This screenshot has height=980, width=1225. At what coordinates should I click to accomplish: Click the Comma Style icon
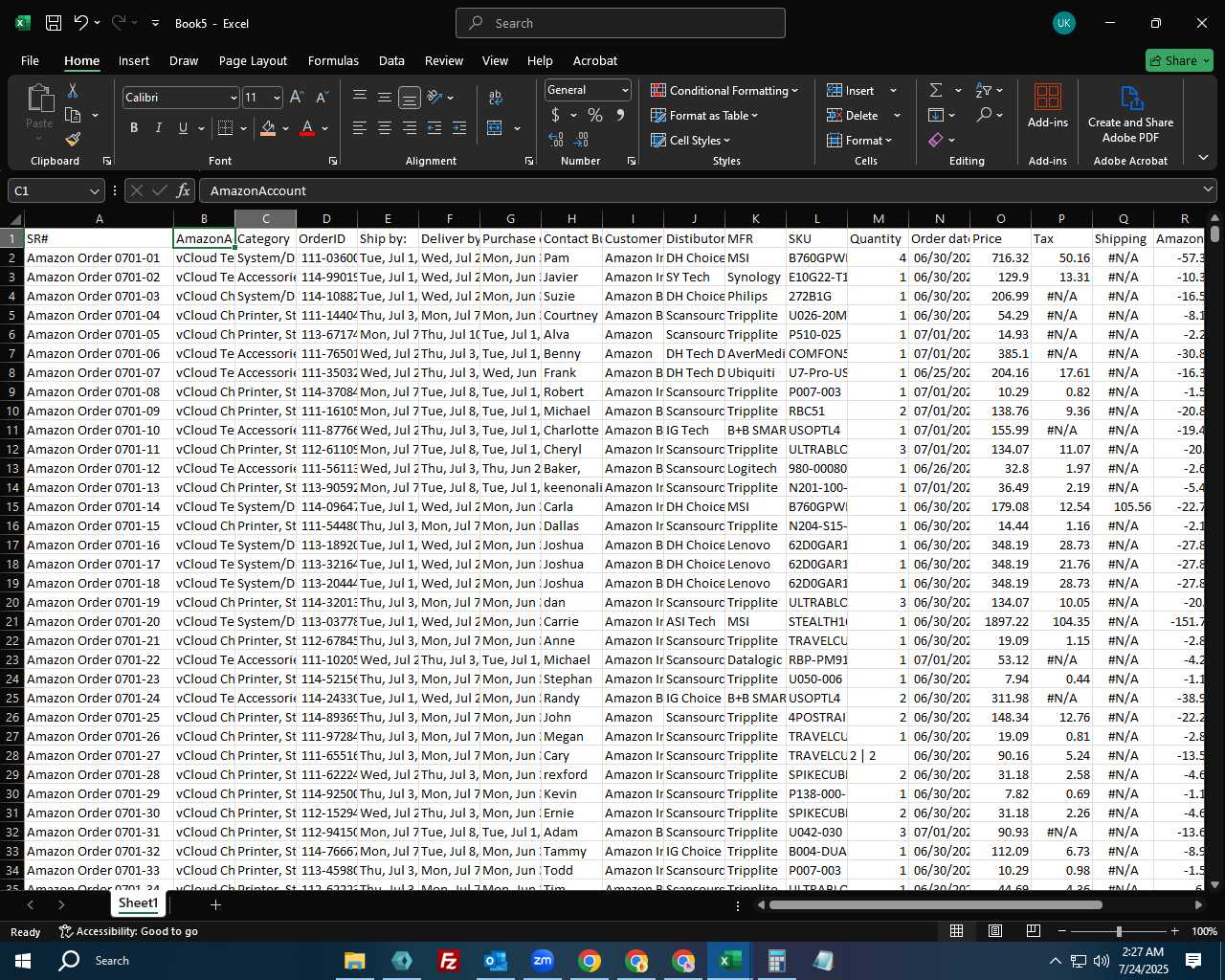620,115
